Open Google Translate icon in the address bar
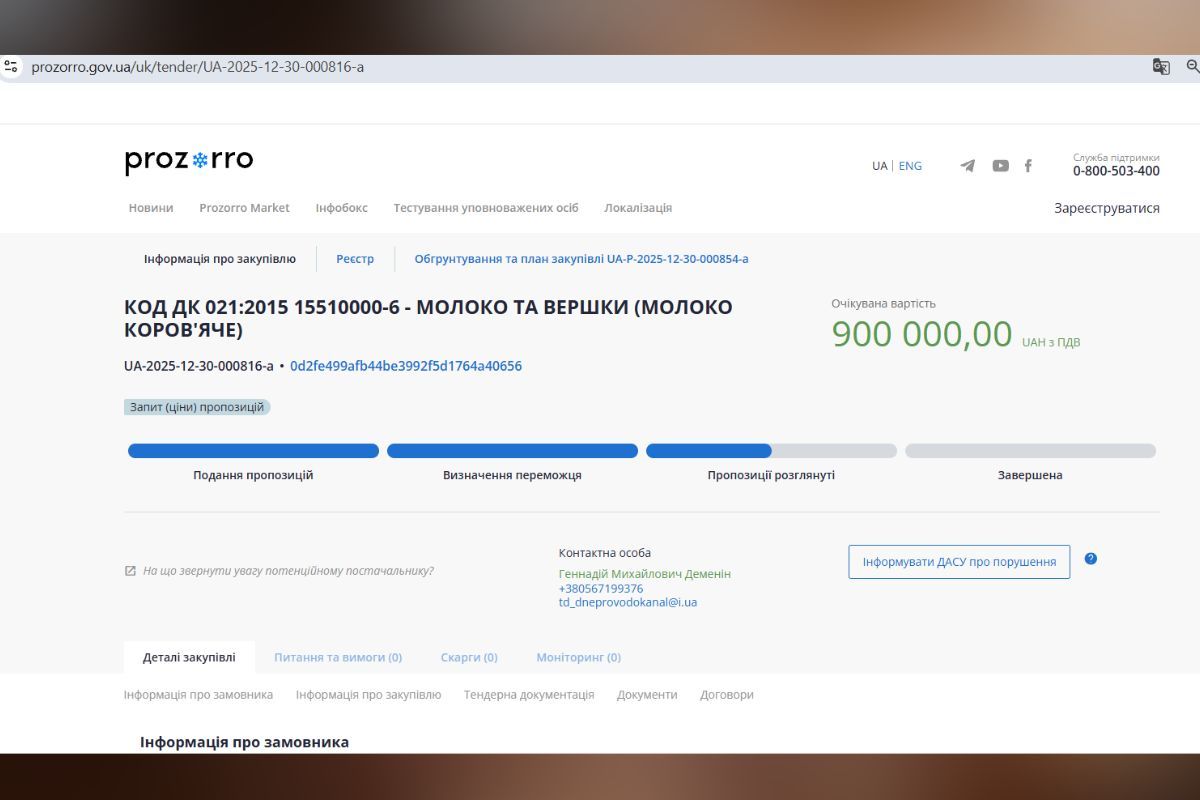 tap(1160, 67)
